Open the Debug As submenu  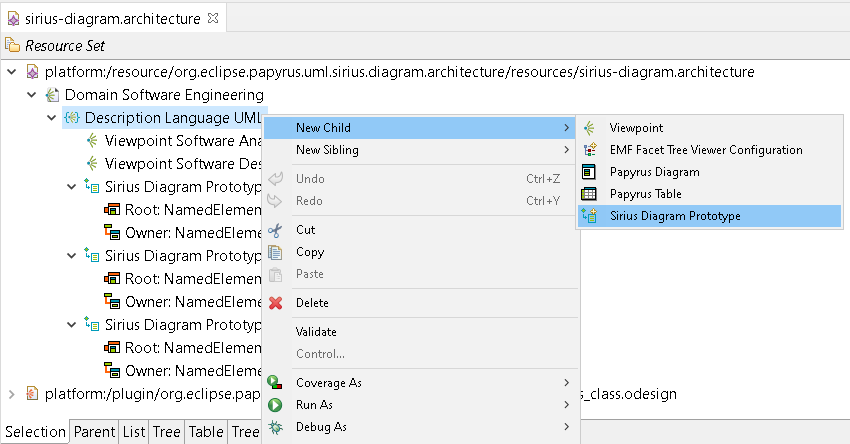(x=421, y=427)
